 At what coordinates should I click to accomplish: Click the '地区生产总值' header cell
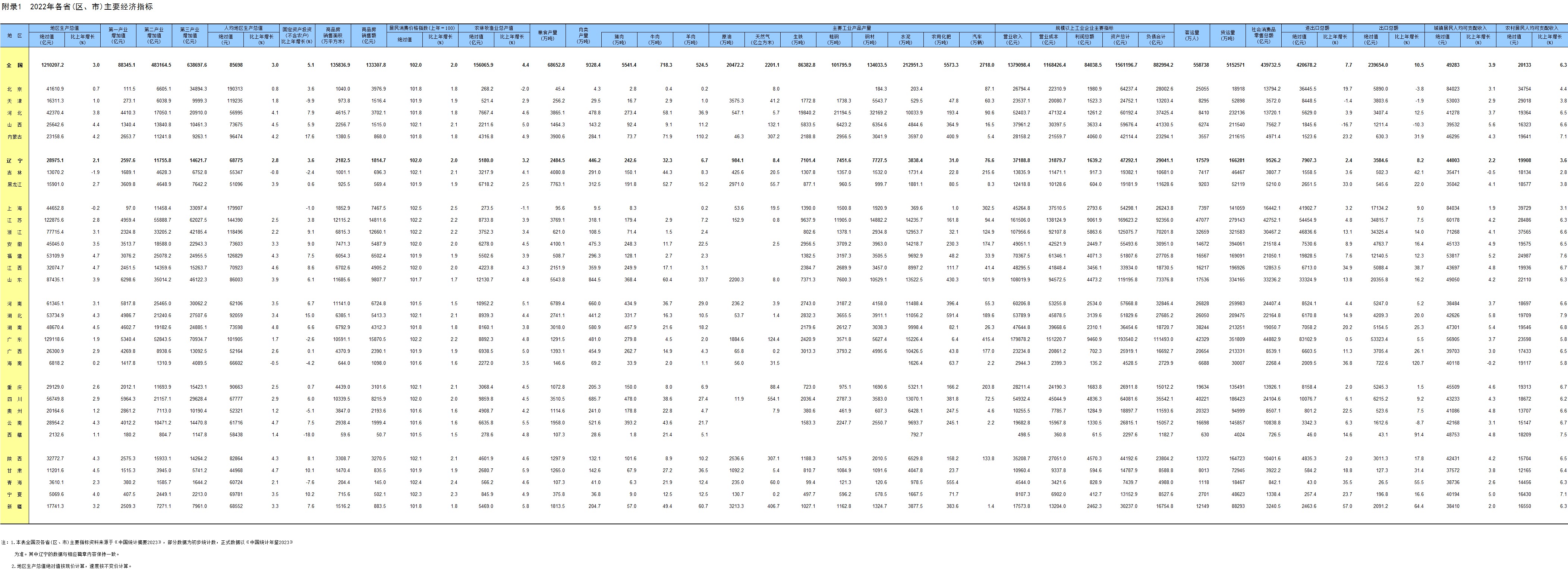click(64, 28)
